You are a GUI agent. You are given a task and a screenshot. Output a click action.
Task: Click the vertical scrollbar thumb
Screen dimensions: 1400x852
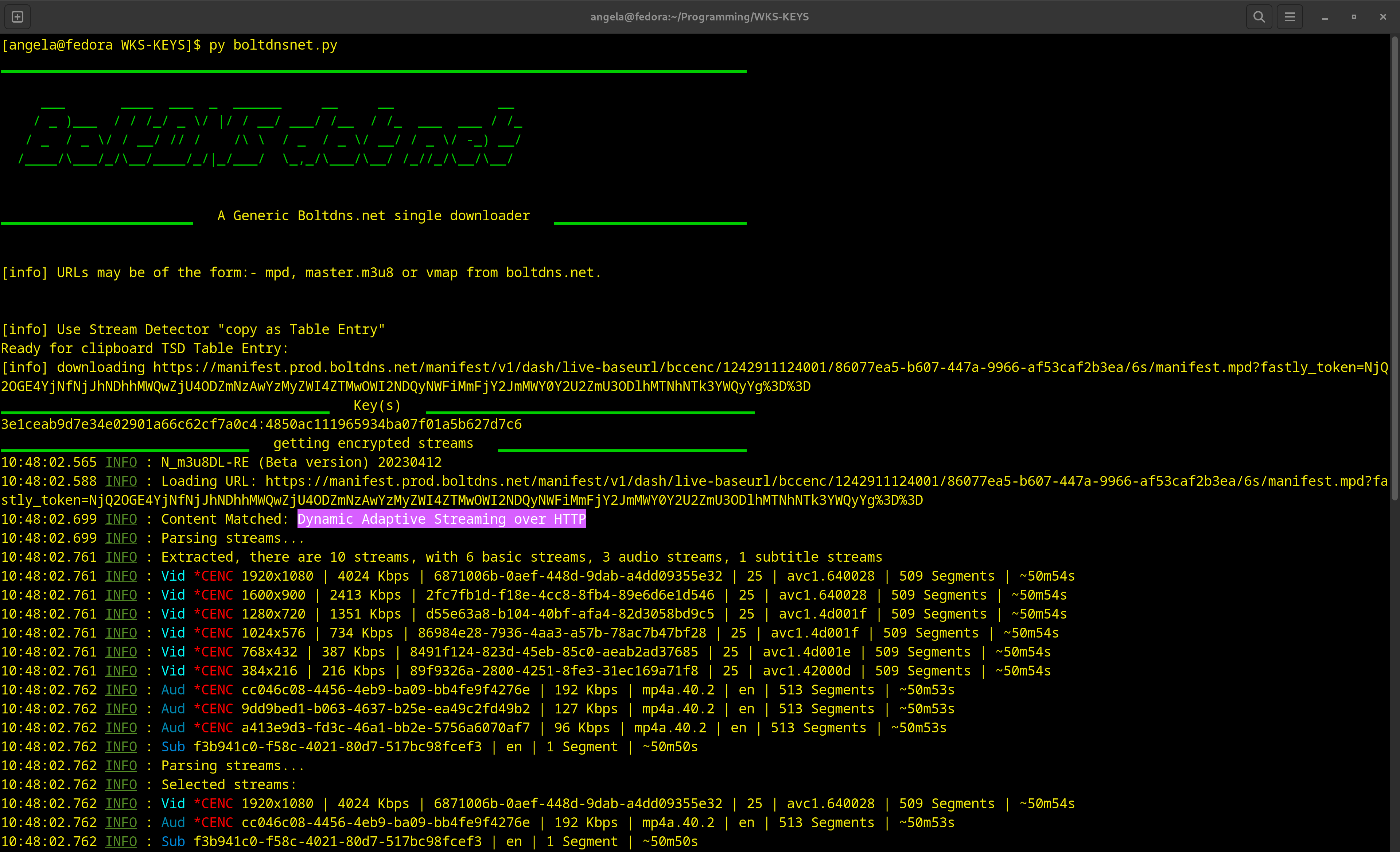tap(1394, 267)
